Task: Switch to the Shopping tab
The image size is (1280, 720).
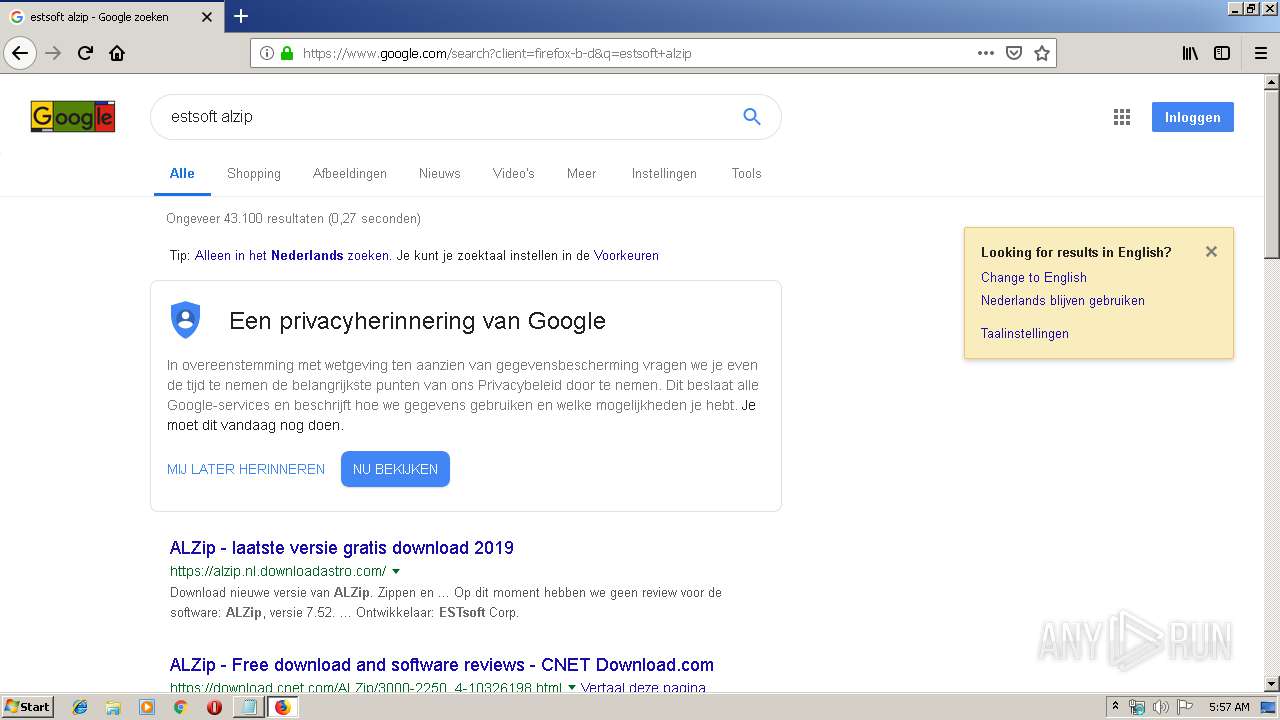Action: point(254,173)
